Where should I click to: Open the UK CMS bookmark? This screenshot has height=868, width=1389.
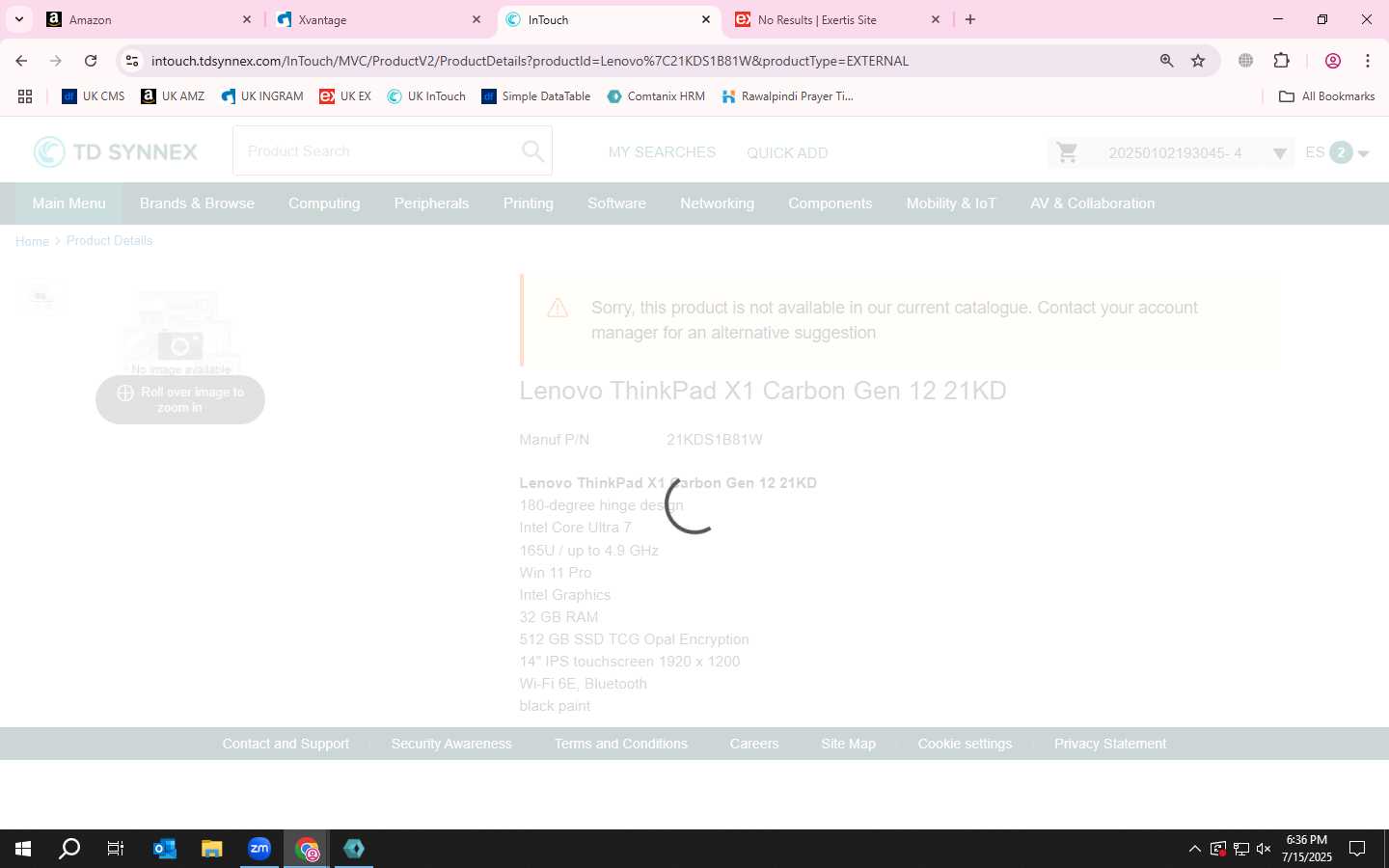94,96
